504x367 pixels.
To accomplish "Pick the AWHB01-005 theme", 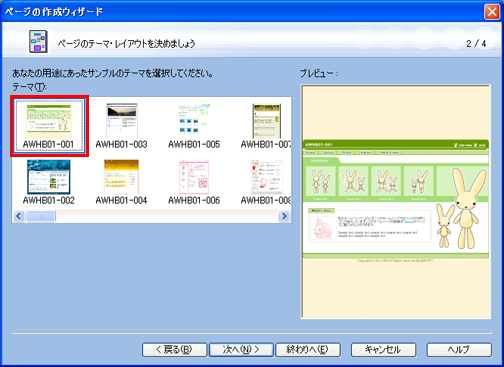I will coord(194,126).
